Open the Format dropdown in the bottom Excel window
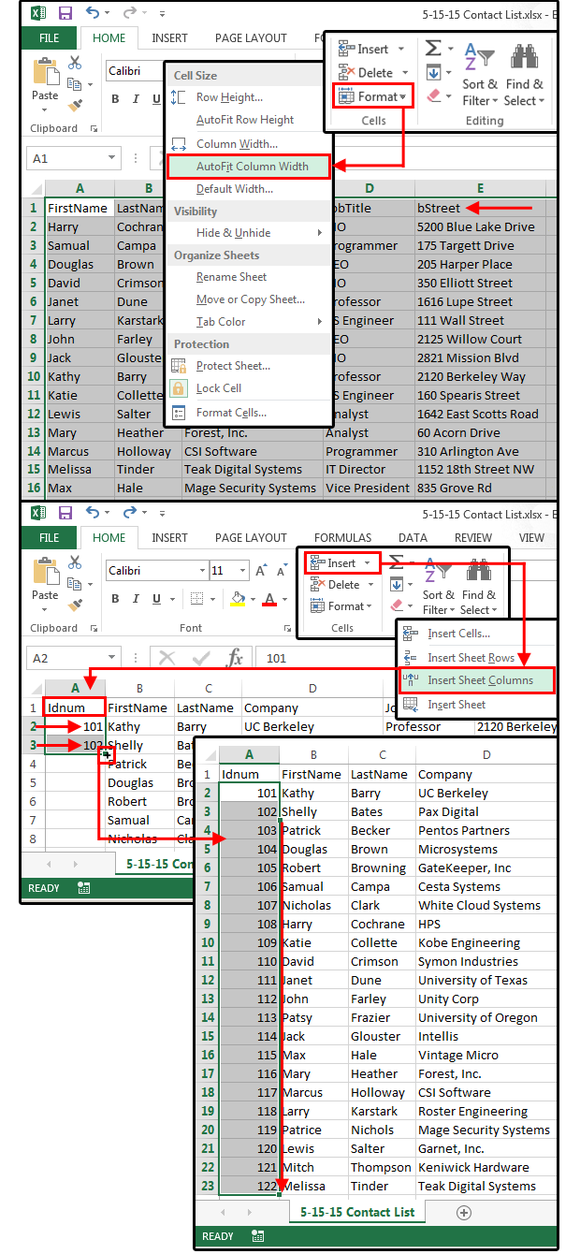 coord(342,606)
